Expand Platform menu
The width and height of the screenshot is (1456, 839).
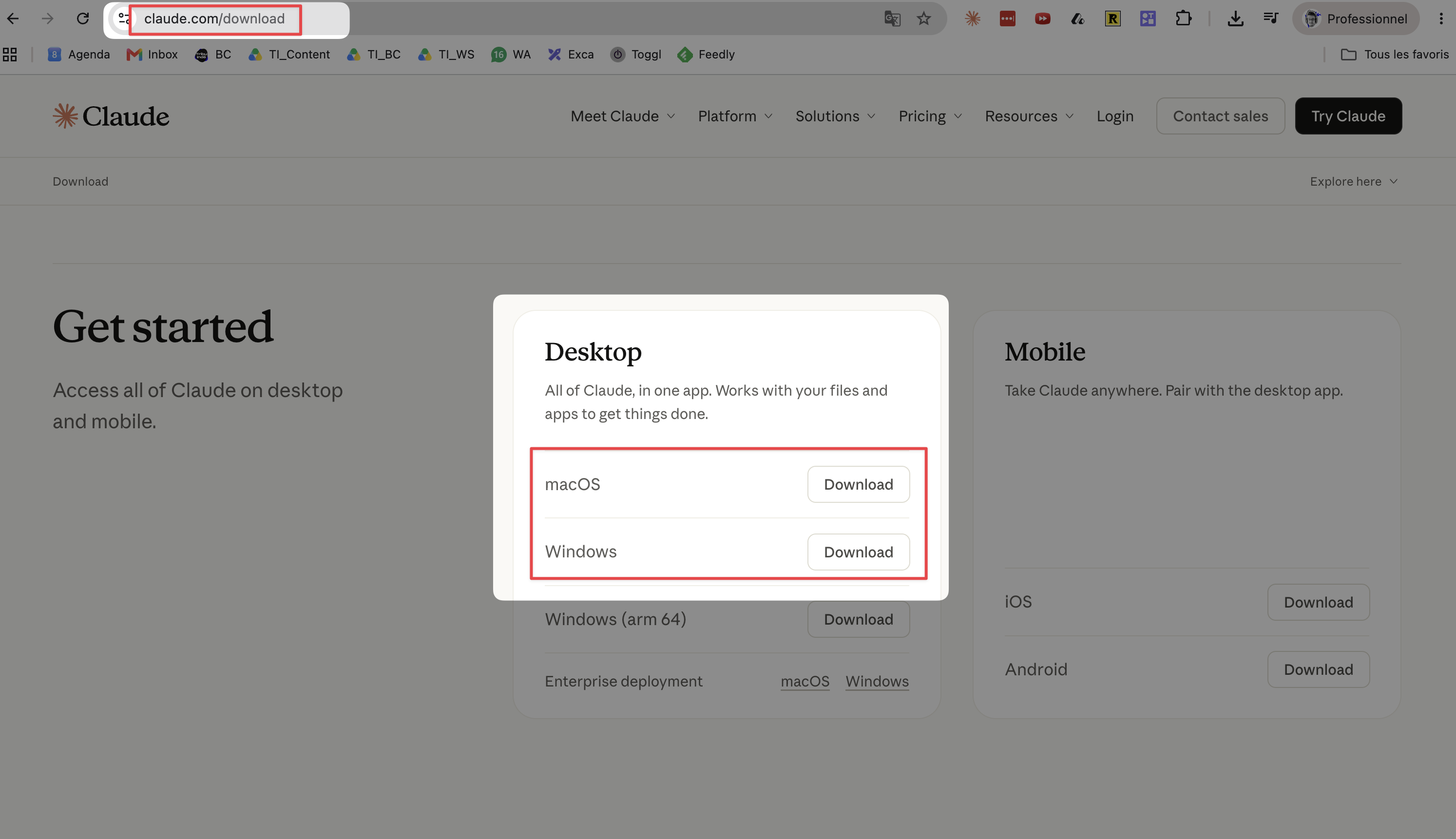[x=735, y=116]
